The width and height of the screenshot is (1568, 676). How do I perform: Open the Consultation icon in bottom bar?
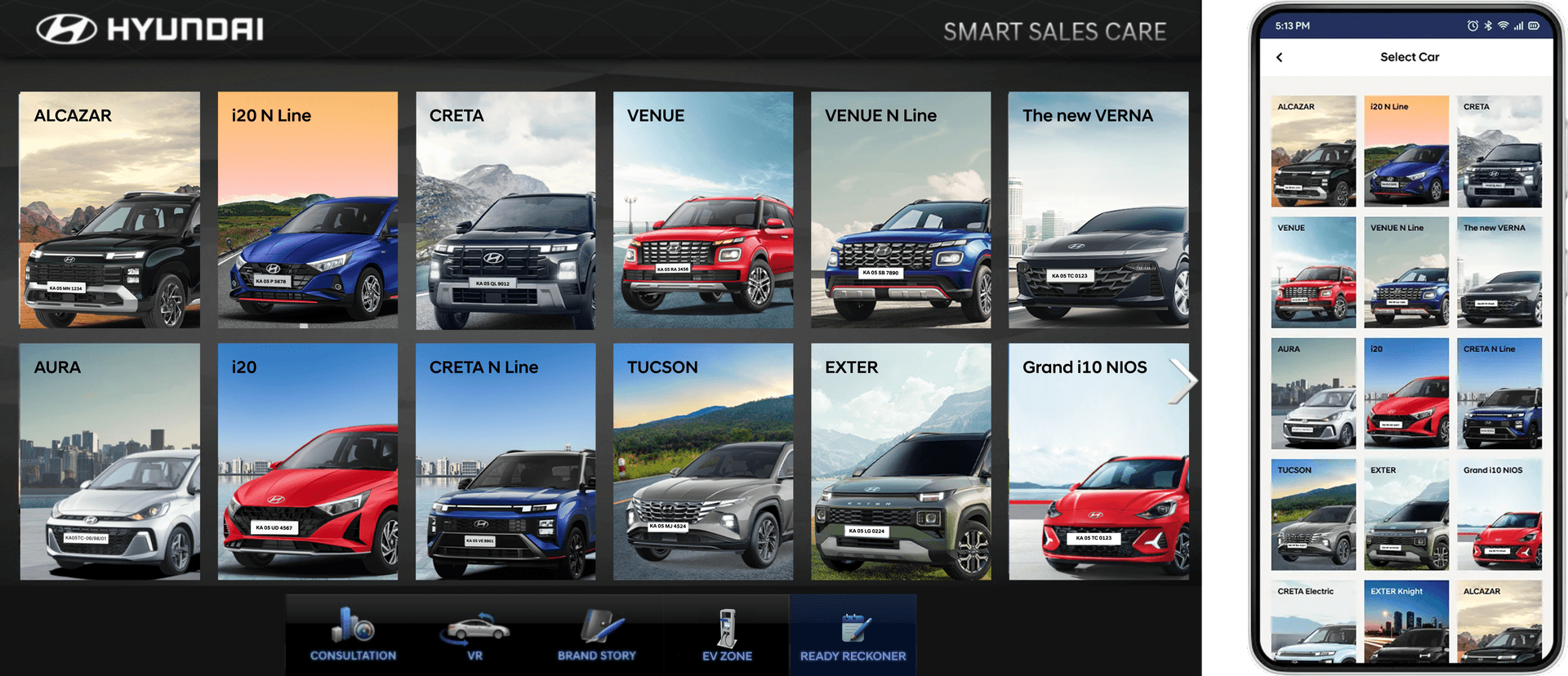pyautogui.click(x=353, y=634)
